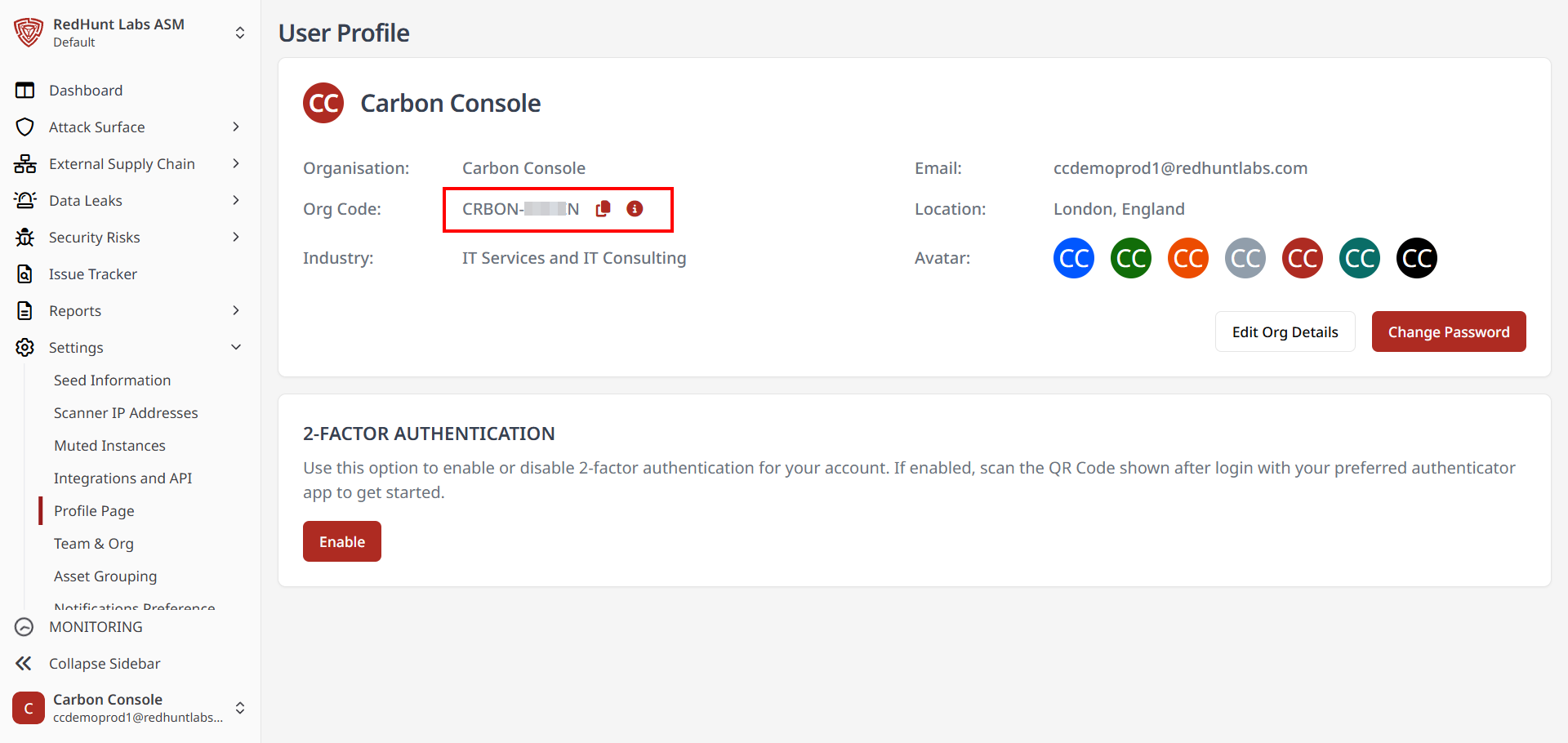Open Seed Information settings
The height and width of the screenshot is (743, 1568).
[x=113, y=380]
